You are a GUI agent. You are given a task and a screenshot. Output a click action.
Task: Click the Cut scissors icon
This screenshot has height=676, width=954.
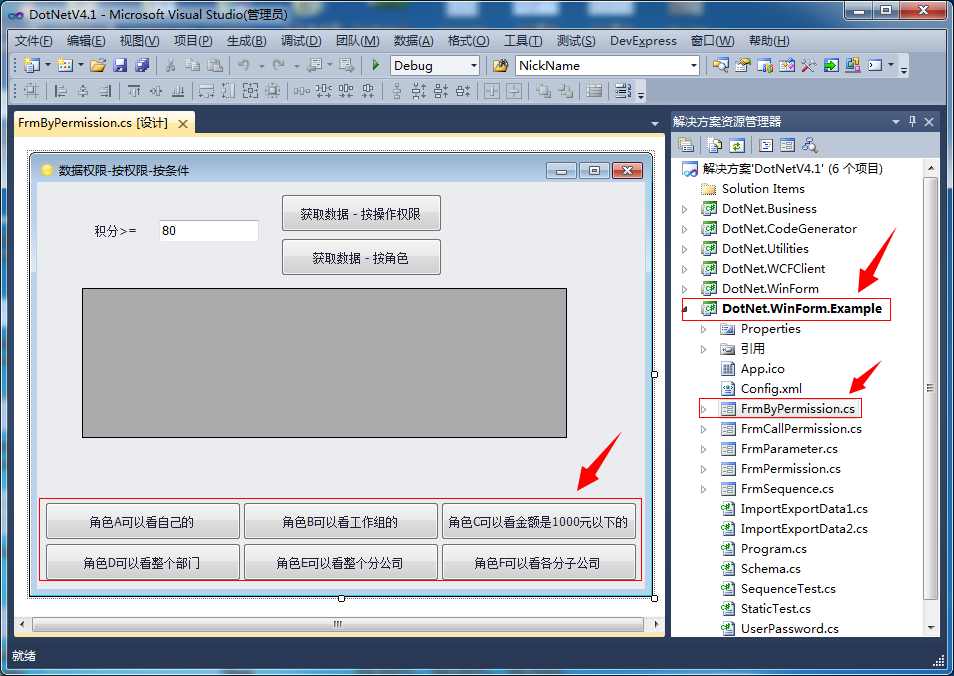point(170,65)
